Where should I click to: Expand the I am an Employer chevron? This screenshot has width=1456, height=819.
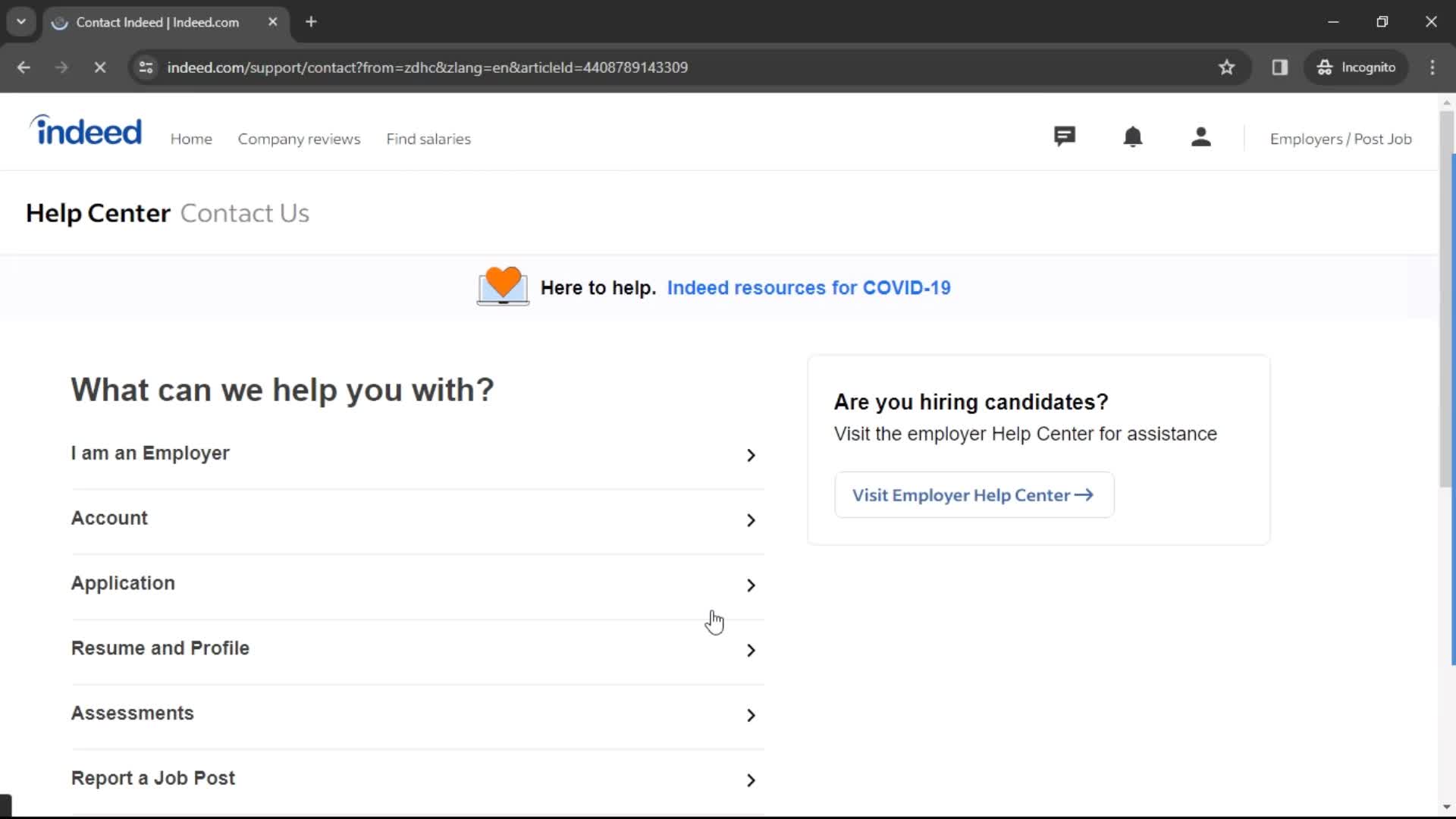point(751,455)
